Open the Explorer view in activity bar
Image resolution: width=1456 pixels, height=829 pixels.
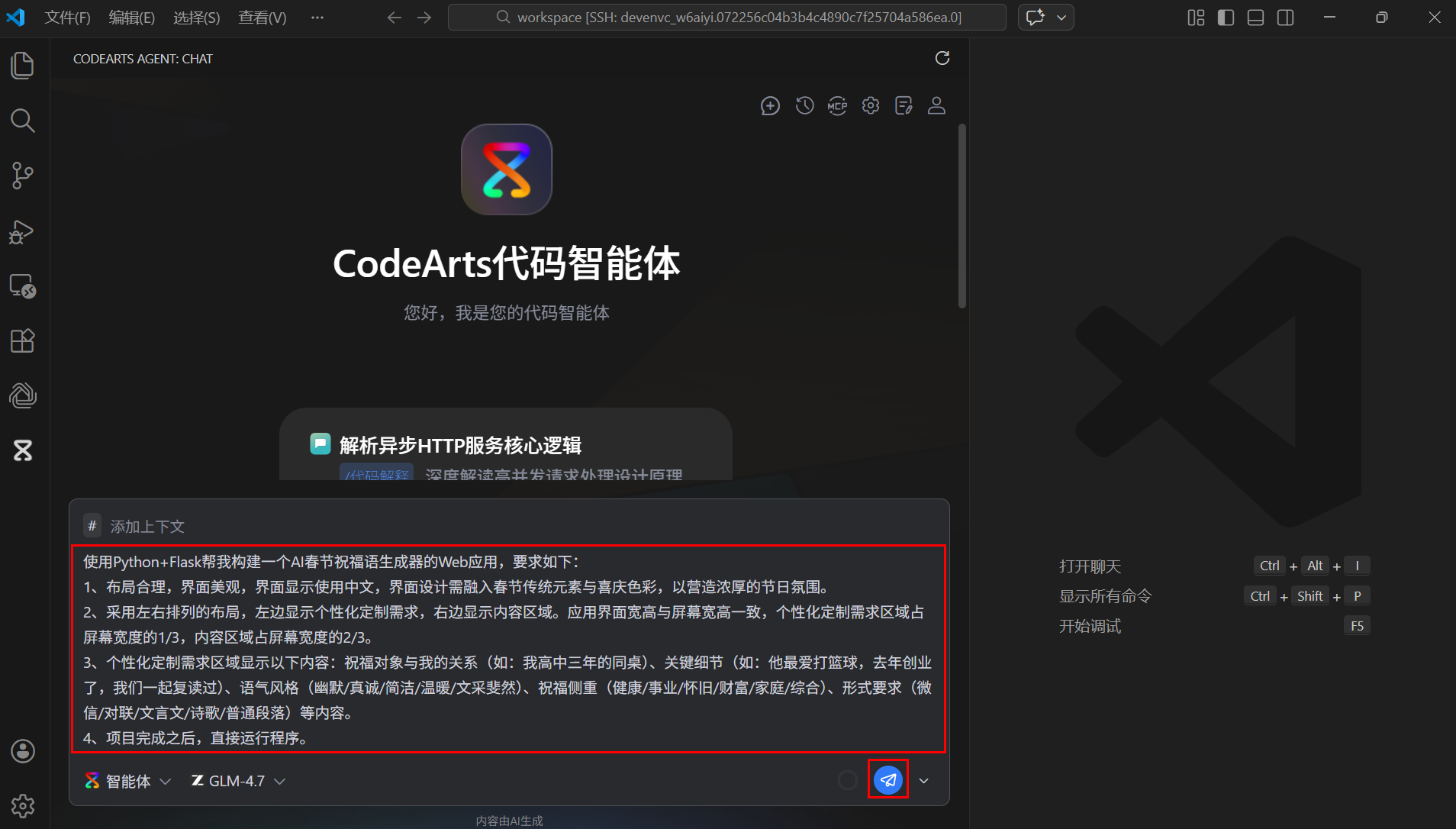pyautogui.click(x=23, y=65)
